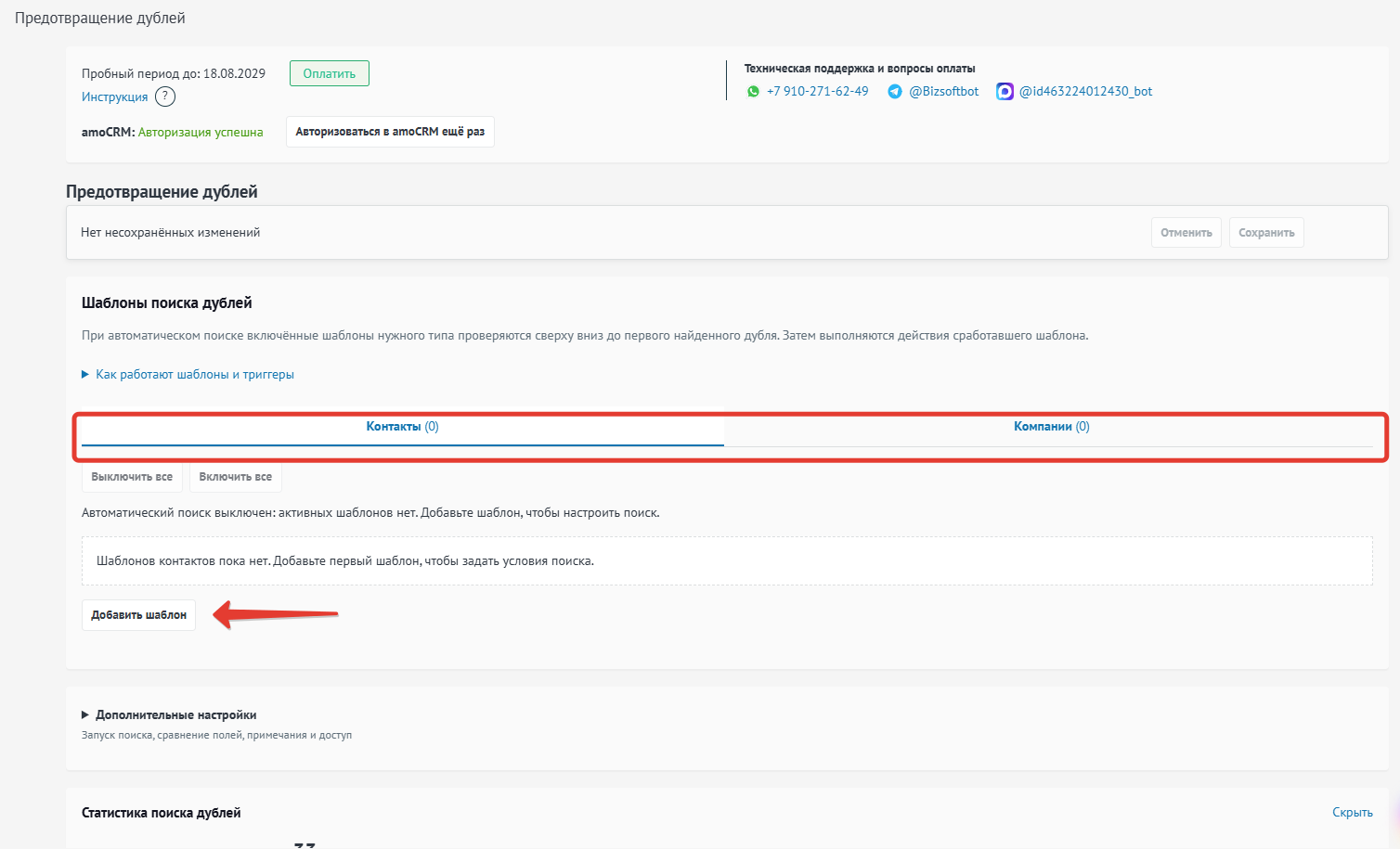Image resolution: width=1400 pixels, height=849 pixels.
Task: Click 'Включить все' button
Action: click(x=236, y=477)
